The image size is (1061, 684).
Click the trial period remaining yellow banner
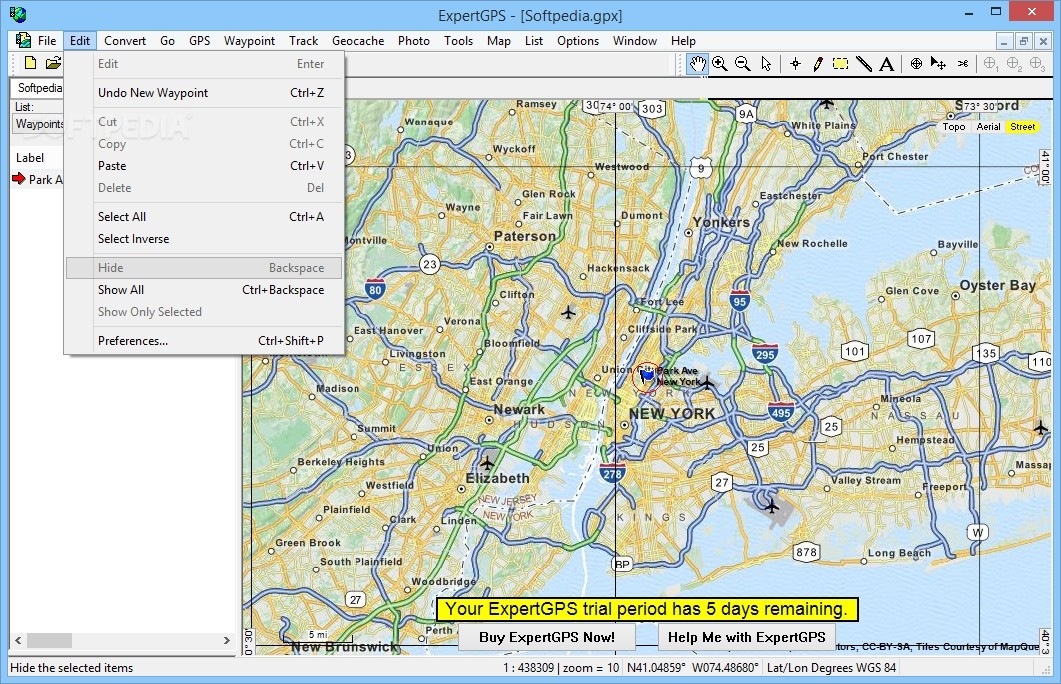coord(648,609)
